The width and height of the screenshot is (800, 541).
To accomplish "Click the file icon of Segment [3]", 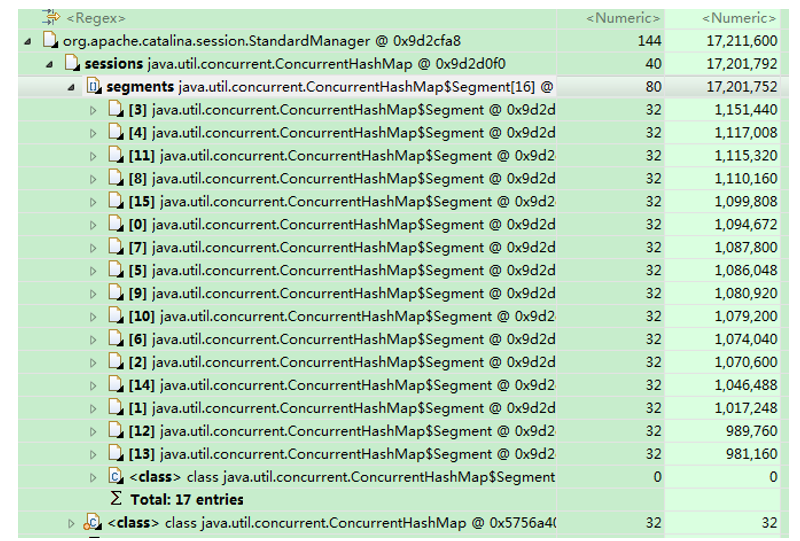I will coord(116,110).
